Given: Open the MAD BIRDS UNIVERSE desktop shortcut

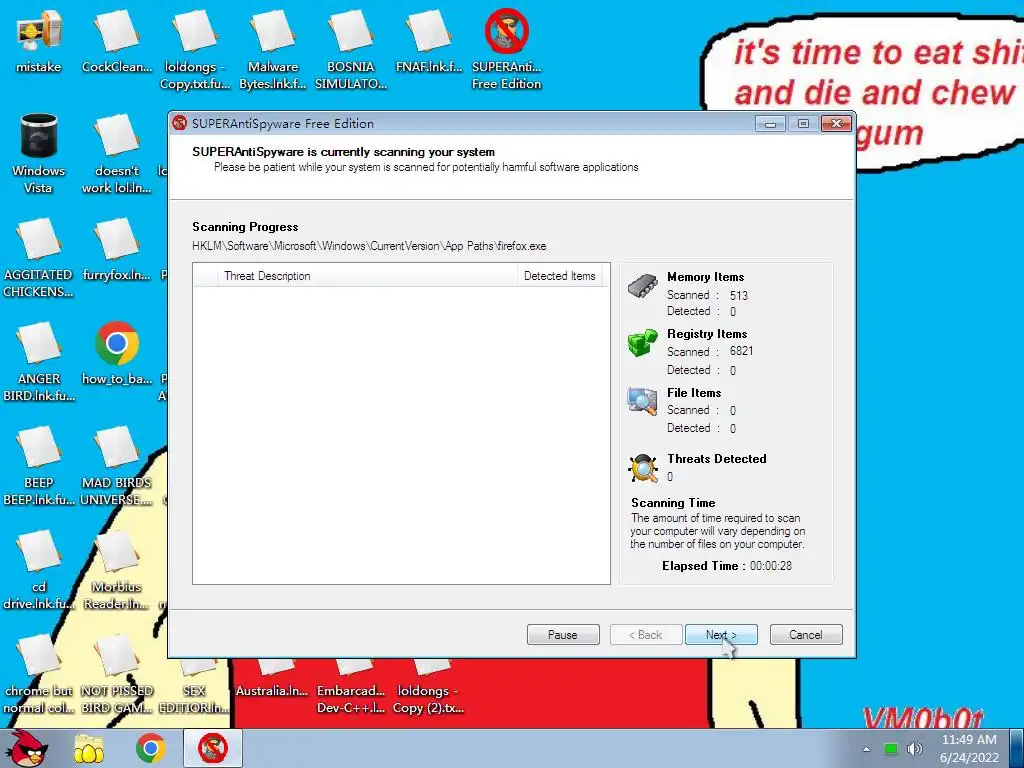Looking at the screenshot, I should 117,466.
